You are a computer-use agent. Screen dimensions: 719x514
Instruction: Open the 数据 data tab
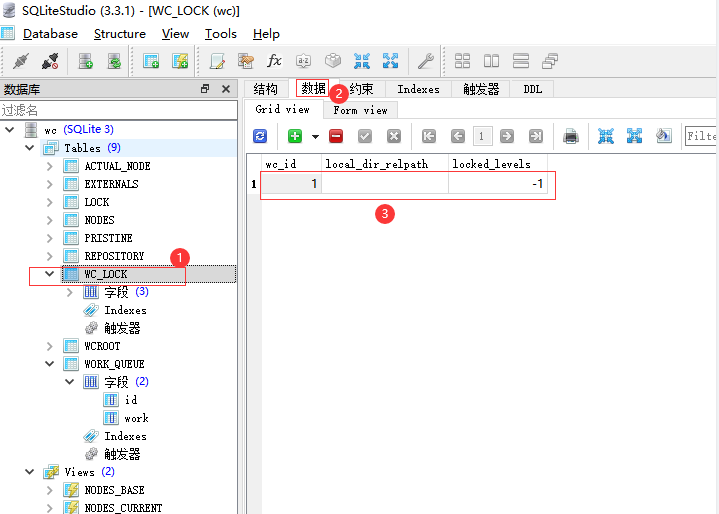[313, 89]
